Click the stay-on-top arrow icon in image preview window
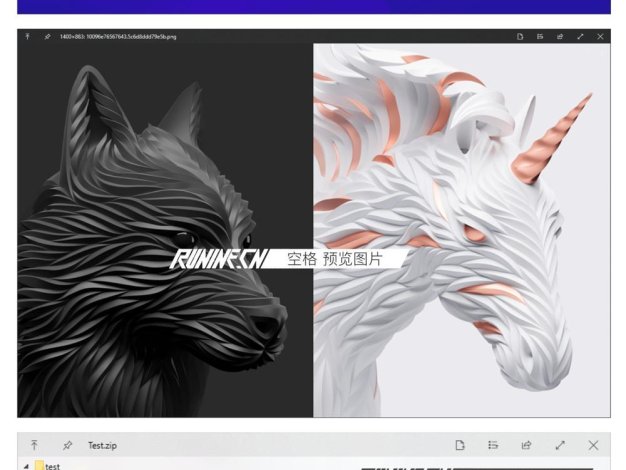The image size is (626, 470). 27,36
